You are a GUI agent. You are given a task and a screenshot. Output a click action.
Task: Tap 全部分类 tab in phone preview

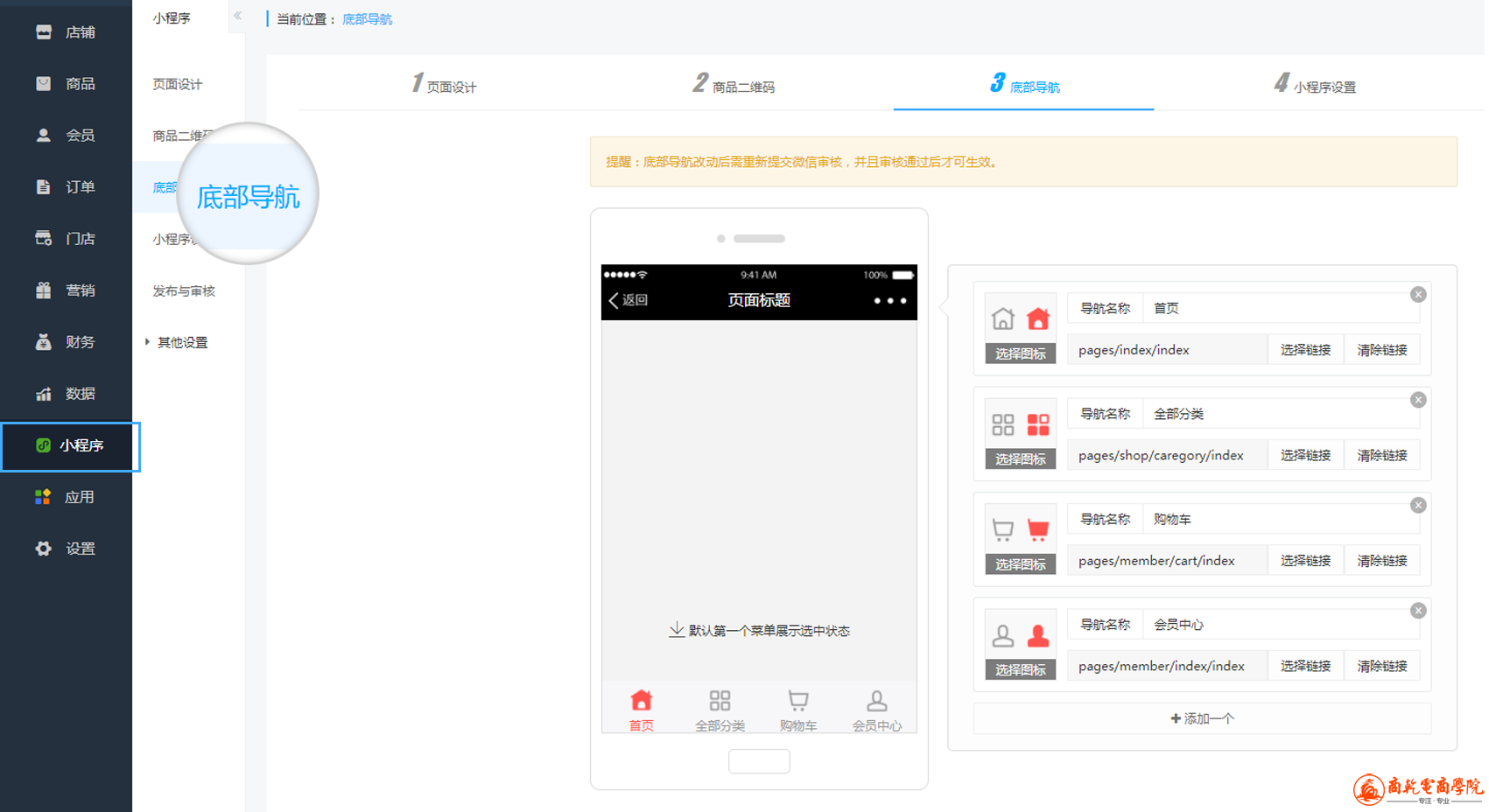click(x=720, y=710)
